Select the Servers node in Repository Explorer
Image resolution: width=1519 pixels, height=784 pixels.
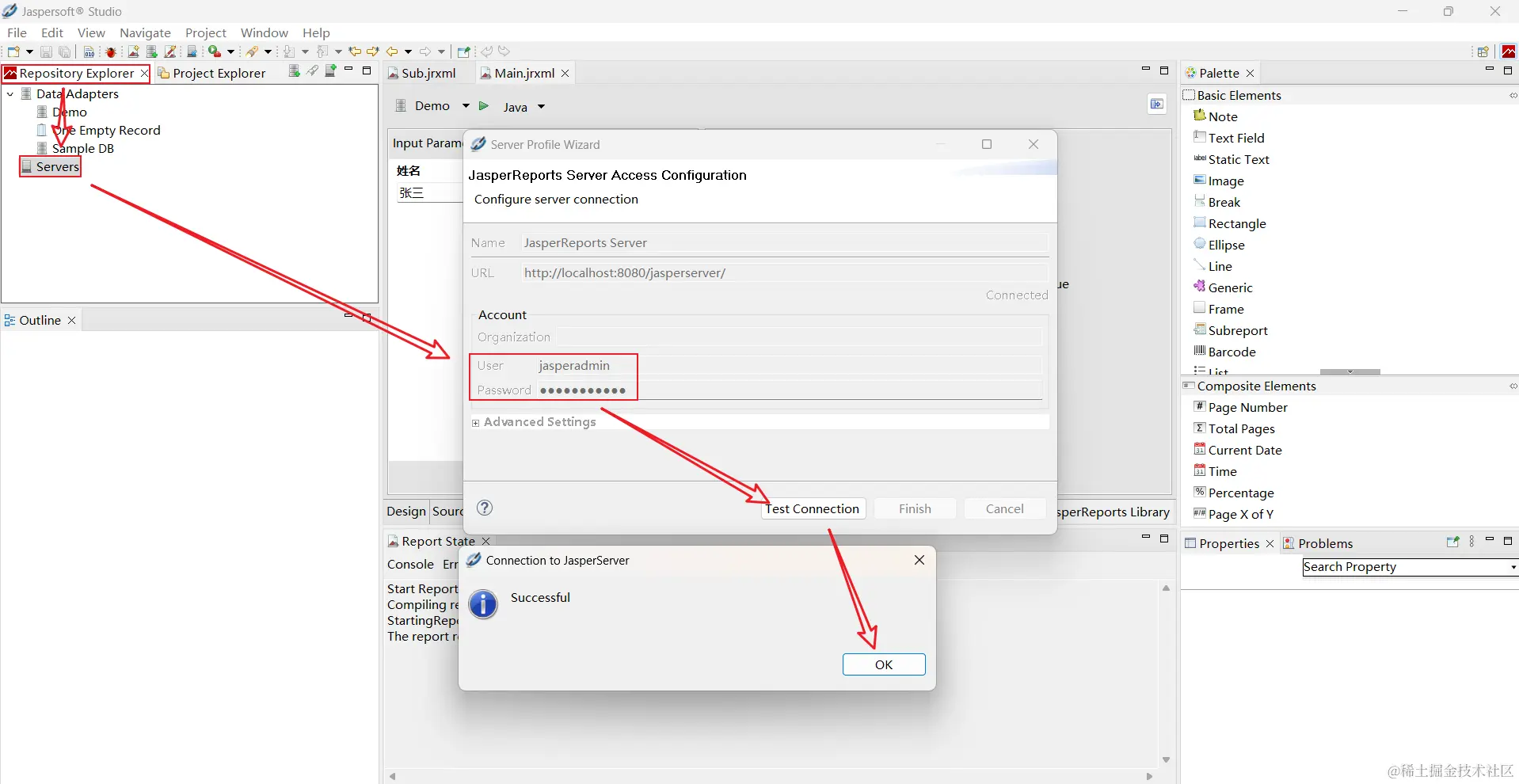coord(50,166)
